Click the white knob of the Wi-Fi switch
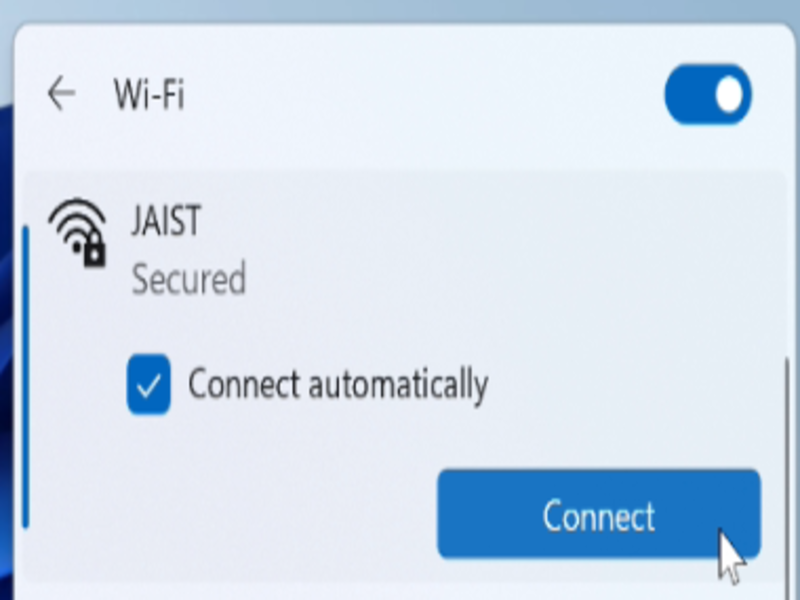Screen dimensions: 800x600 729,94
